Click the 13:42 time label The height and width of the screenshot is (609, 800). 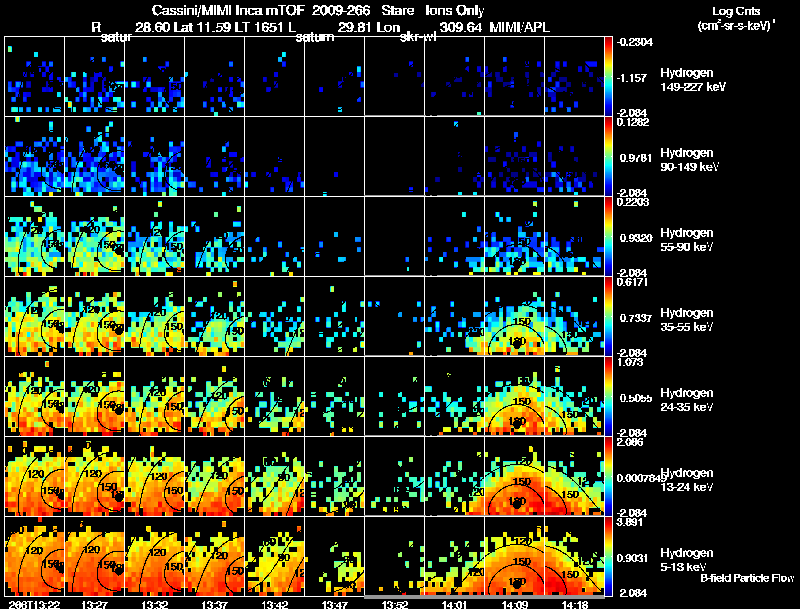pyautogui.click(x=274, y=604)
